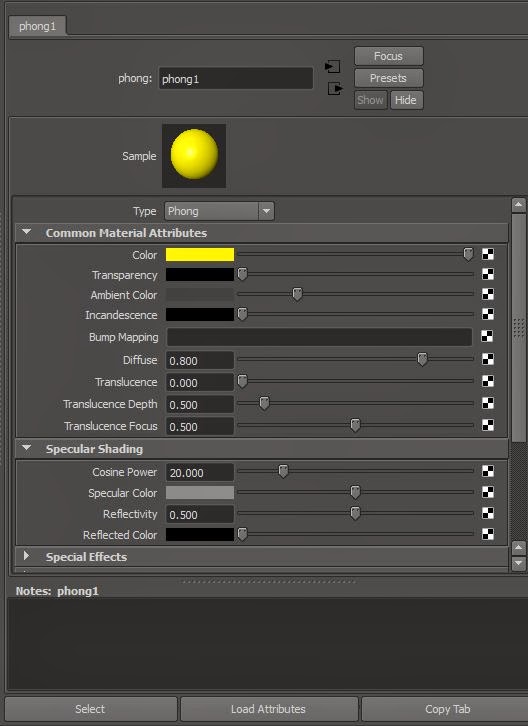The width and height of the screenshot is (528, 726).
Task: Open texture map button for Transparency
Action: (x=488, y=274)
